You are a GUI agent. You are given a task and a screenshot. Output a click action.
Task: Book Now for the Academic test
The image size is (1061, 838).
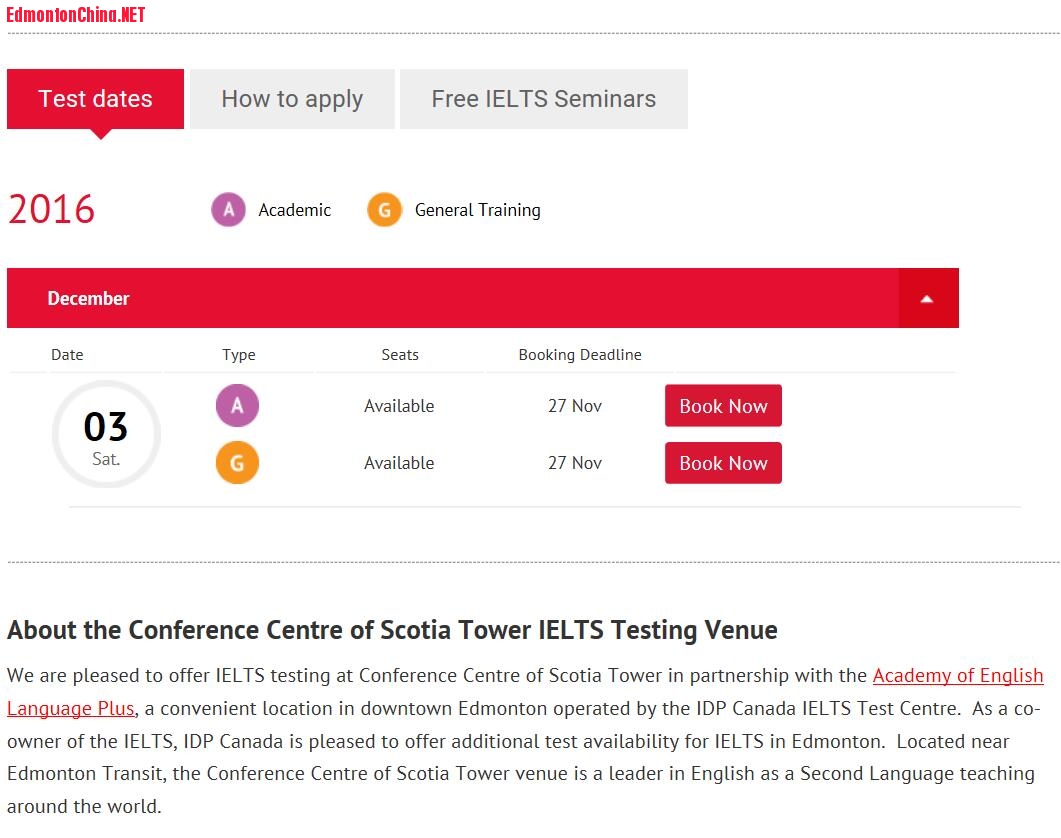(x=723, y=406)
